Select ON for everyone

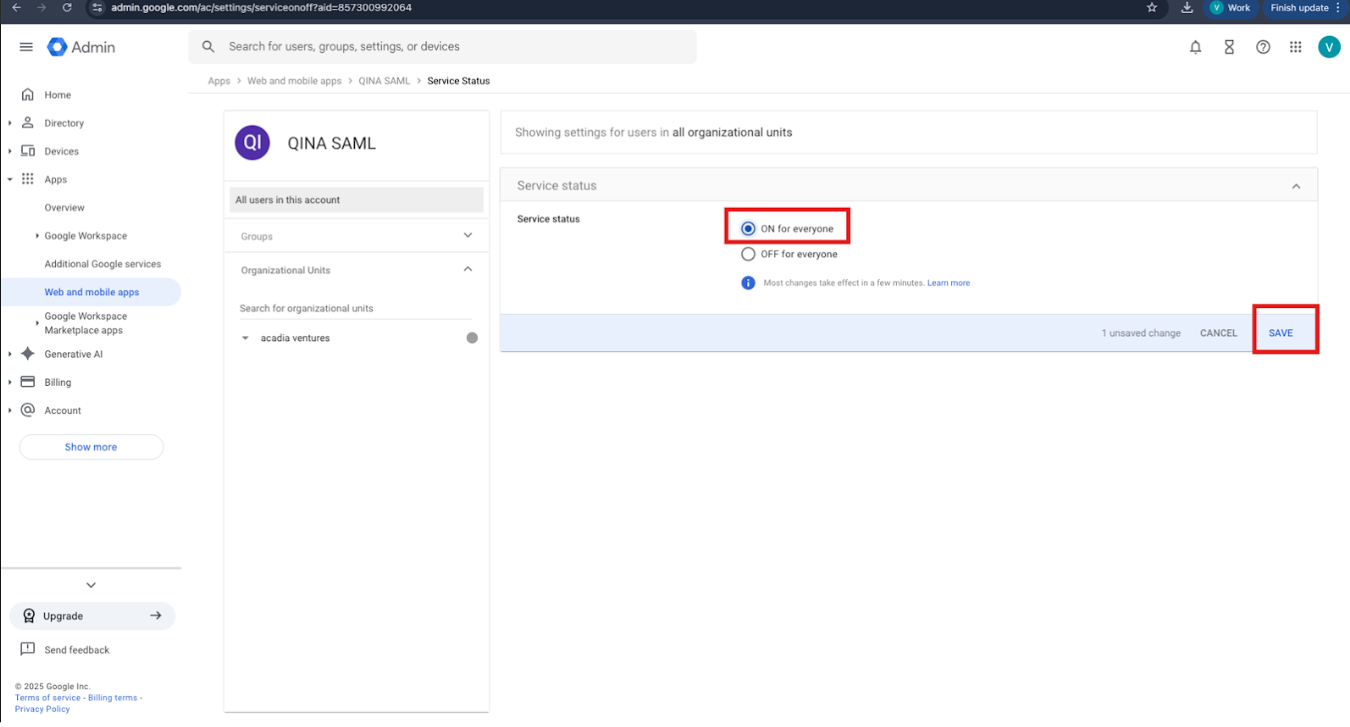click(x=748, y=229)
